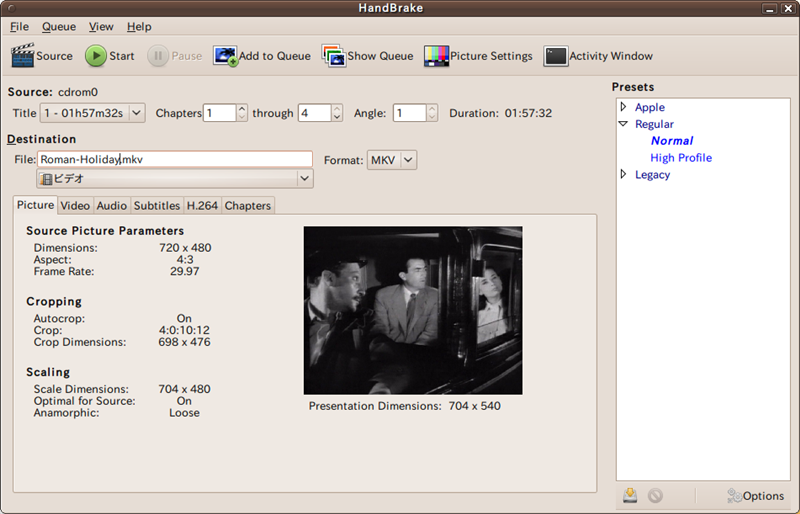The image size is (800, 514).
Task: Increase the Angle stepper
Action: click(432, 108)
